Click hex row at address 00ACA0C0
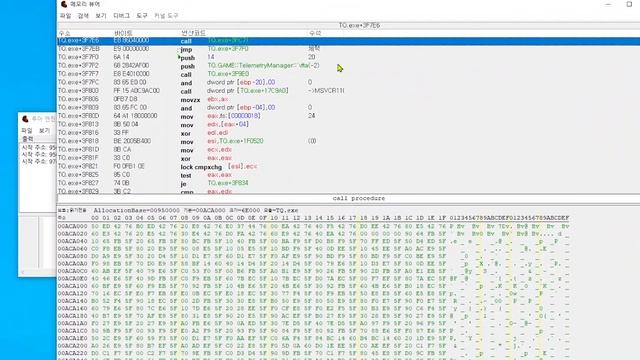Screen dimensions: 640x360 click(313, 271)
